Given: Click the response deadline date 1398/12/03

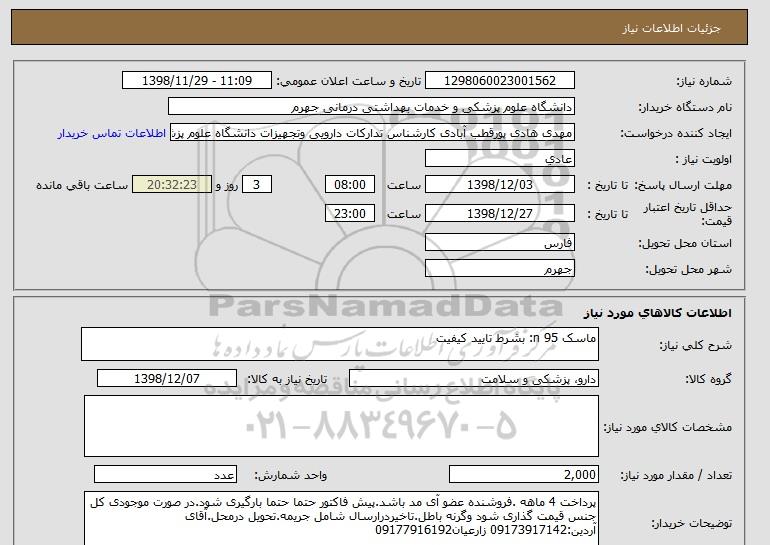Looking at the screenshot, I should click(499, 185).
